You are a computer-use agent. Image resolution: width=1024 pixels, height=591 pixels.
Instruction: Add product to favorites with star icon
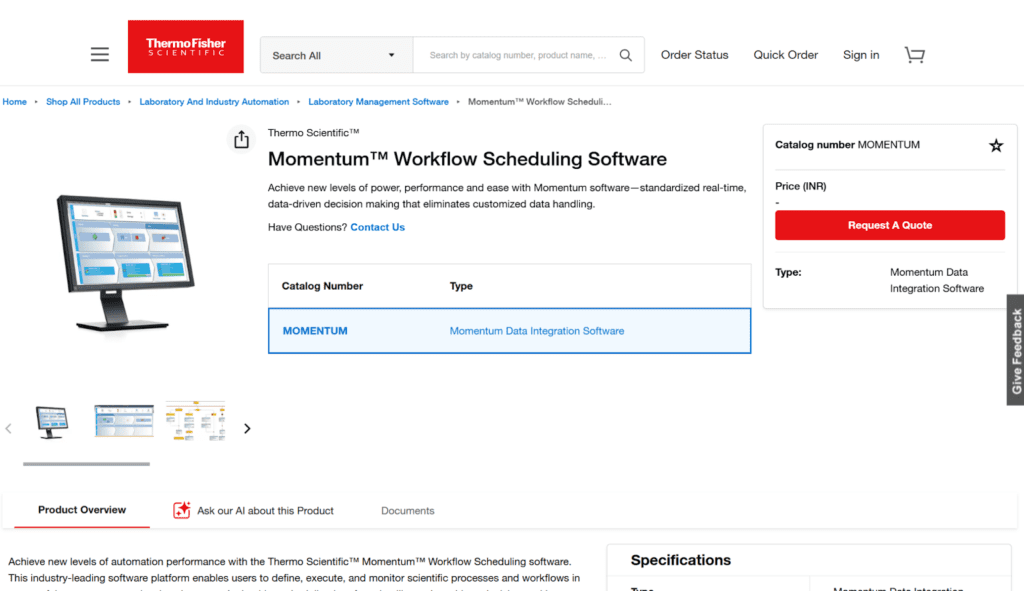[x=996, y=146]
